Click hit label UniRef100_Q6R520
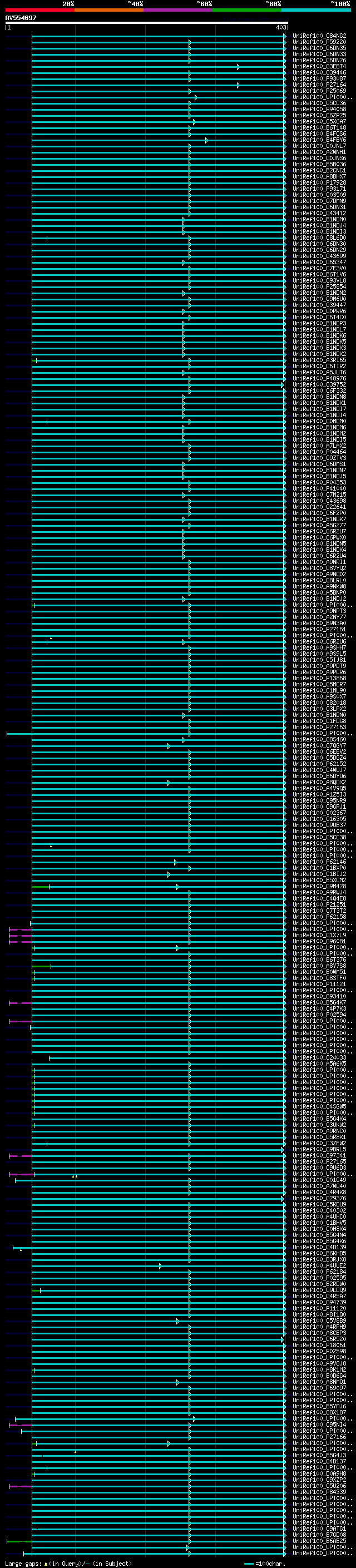This screenshot has height=1568, width=356. pos(319,1338)
